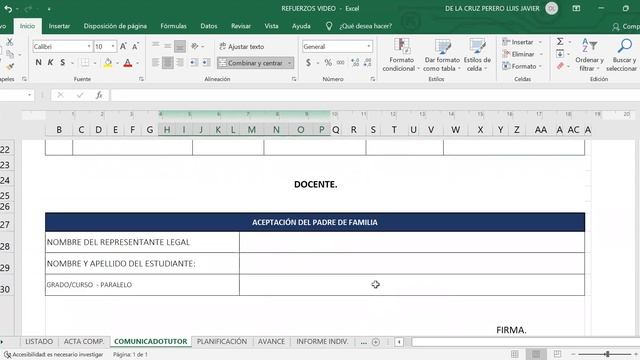
Task: Open the Fórmulas ribbon tab
Action: (173, 26)
